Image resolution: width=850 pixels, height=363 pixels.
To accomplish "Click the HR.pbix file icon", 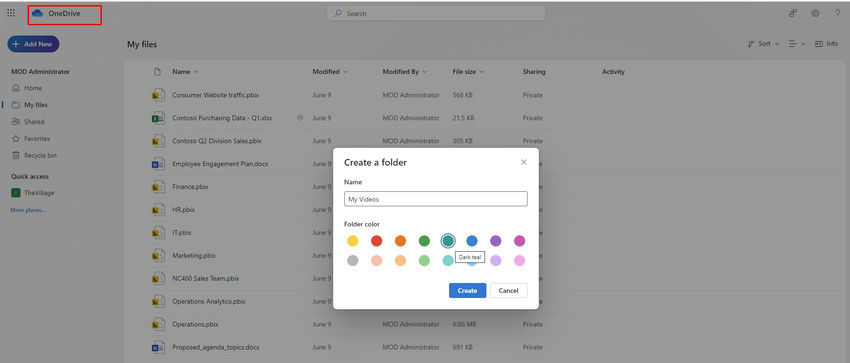I will click(158, 210).
